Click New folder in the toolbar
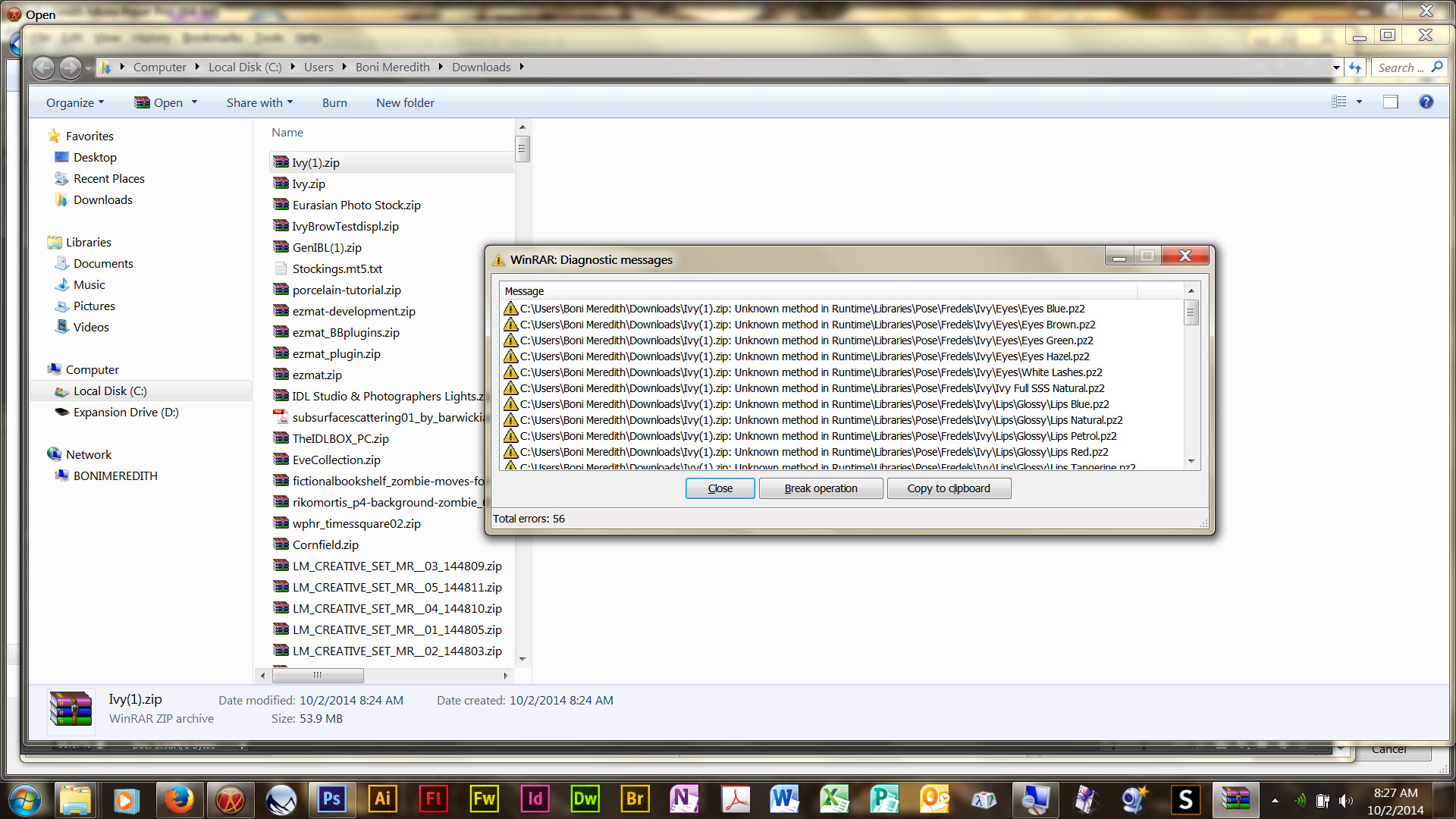Screen dimensions: 1456x819 [405, 103]
